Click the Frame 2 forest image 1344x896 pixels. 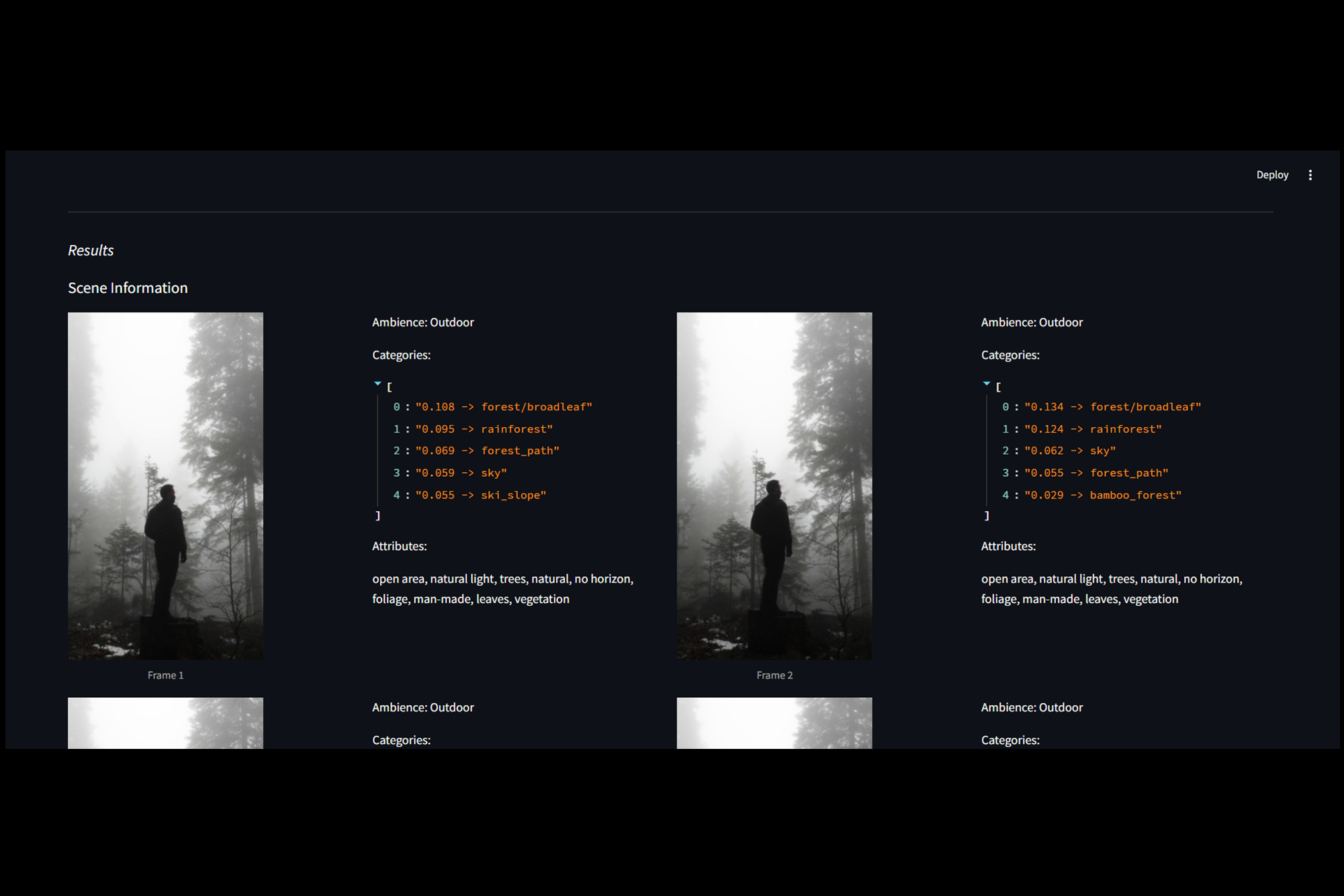coord(774,485)
